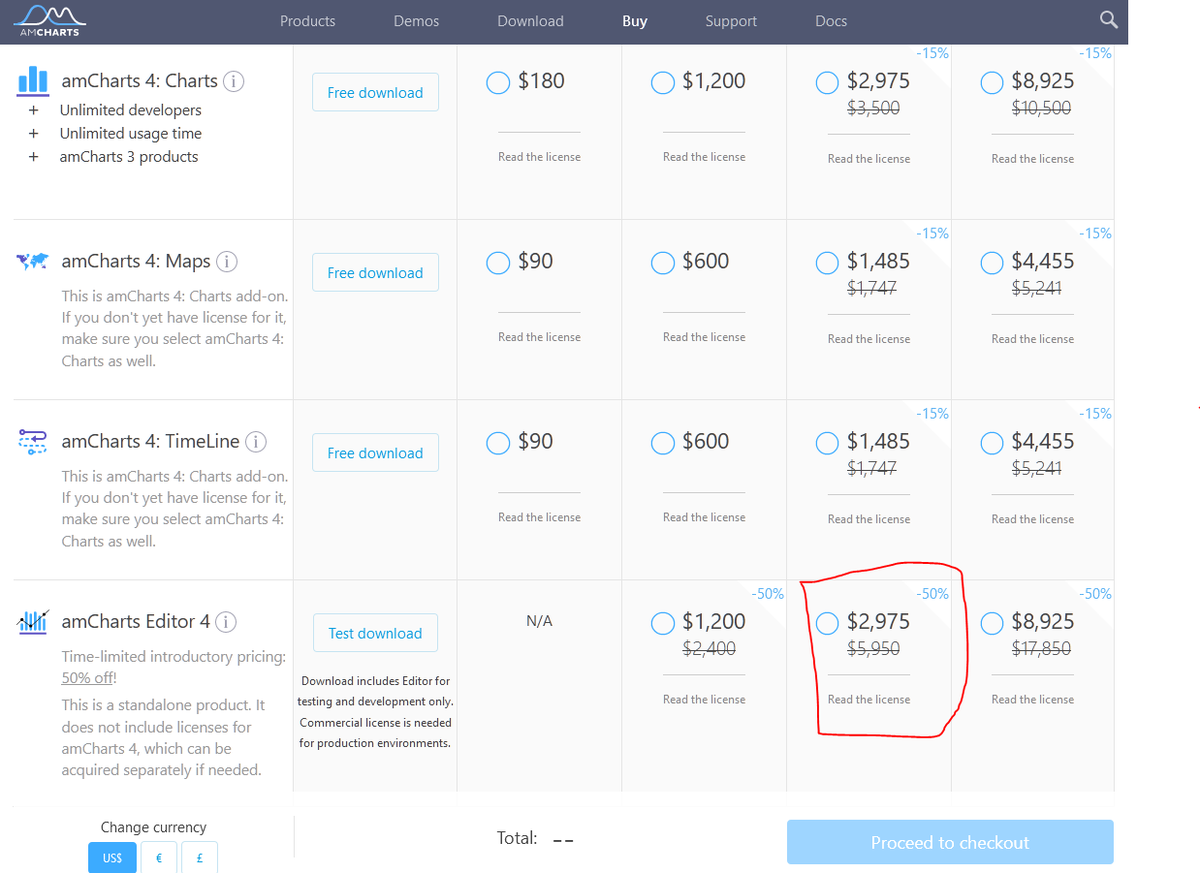Image resolution: width=1200 pixels, height=873 pixels.
Task: Switch currency to British pound
Action: pyautogui.click(x=199, y=857)
